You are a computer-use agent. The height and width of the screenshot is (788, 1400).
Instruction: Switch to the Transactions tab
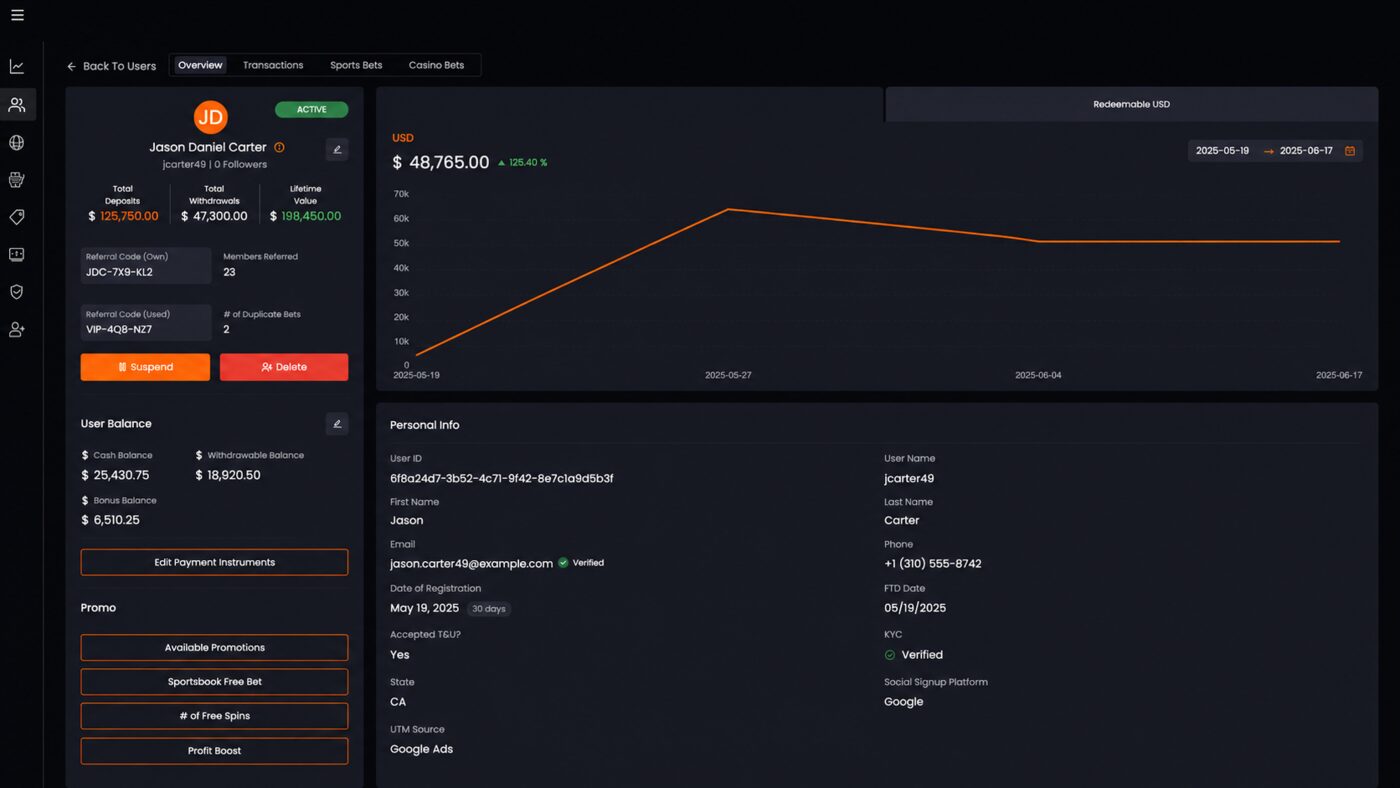click(273, 65)
